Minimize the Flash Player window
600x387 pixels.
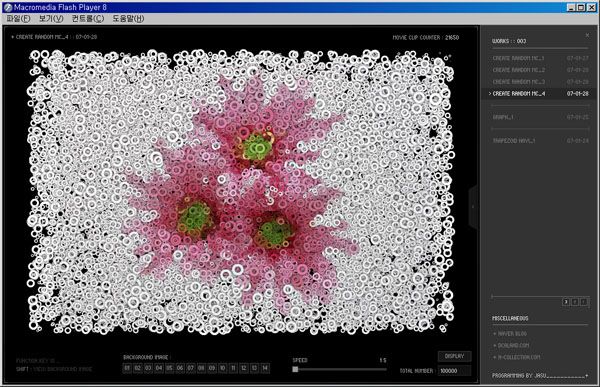click(571, 7)
